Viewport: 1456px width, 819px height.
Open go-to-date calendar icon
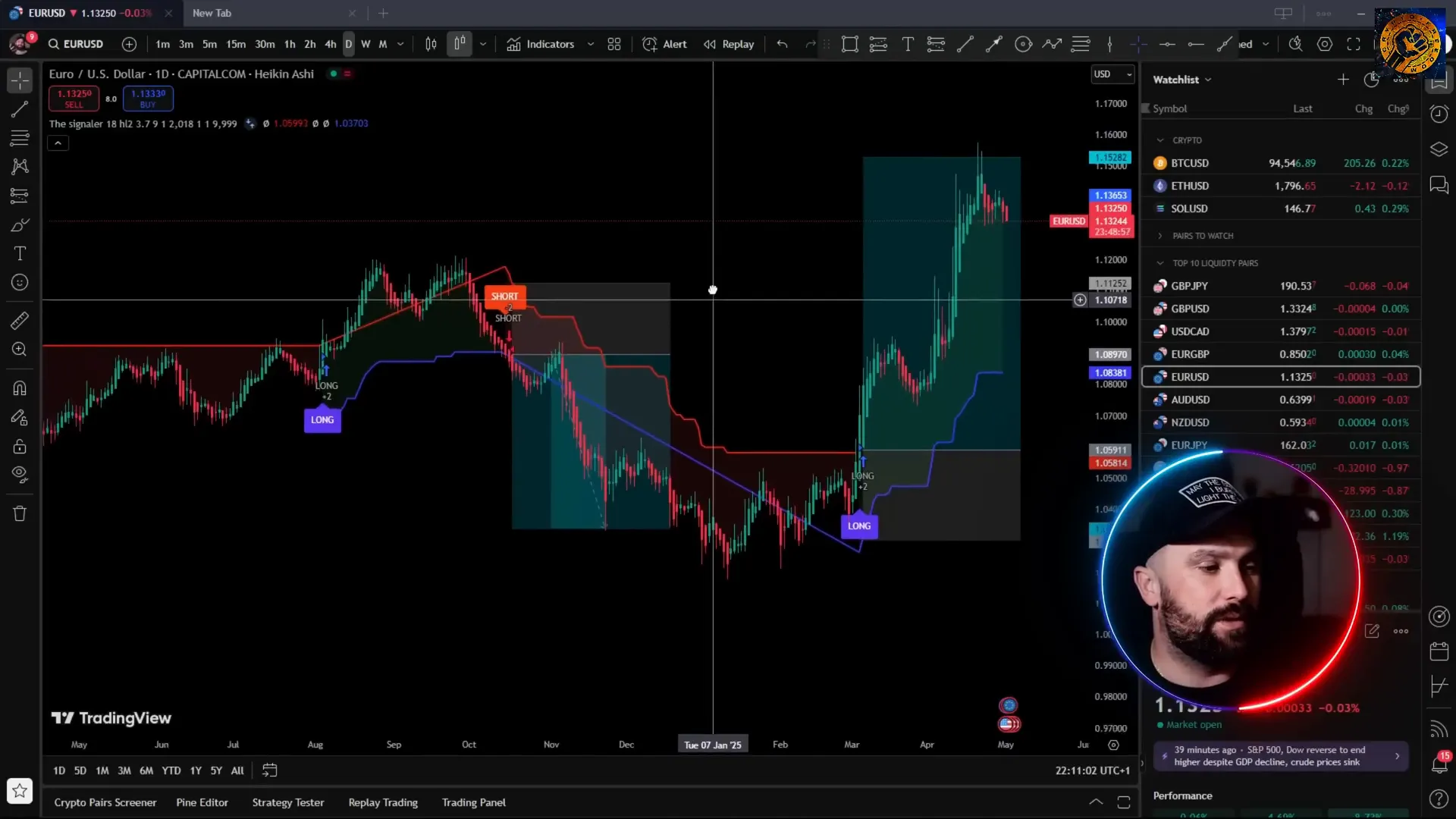(x=269, y=770)
